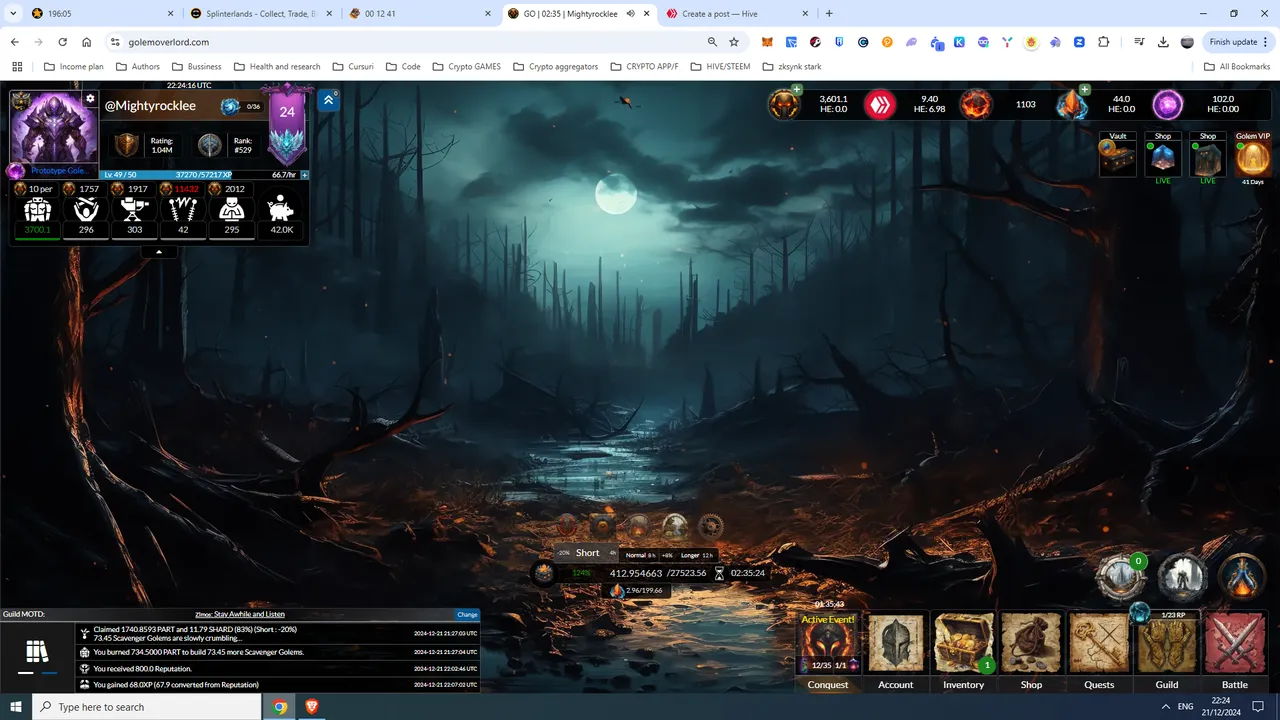
Task: Click the blue double-chevron collapse button
Action: 328,100
